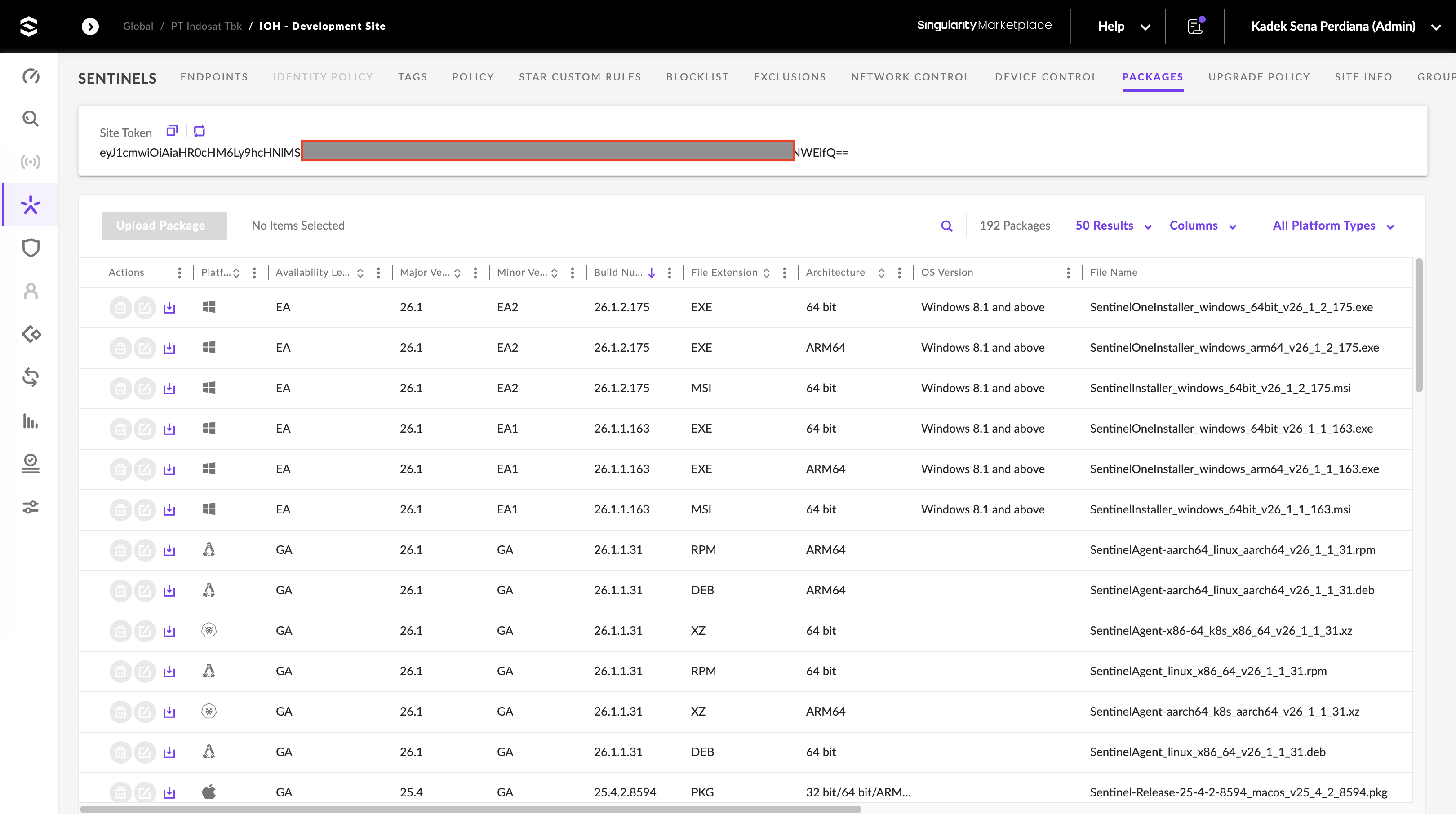The width and height of the screenshot is (1456, 814).
Task: Open the Sentinels section in sidebar
Action: 31,205
